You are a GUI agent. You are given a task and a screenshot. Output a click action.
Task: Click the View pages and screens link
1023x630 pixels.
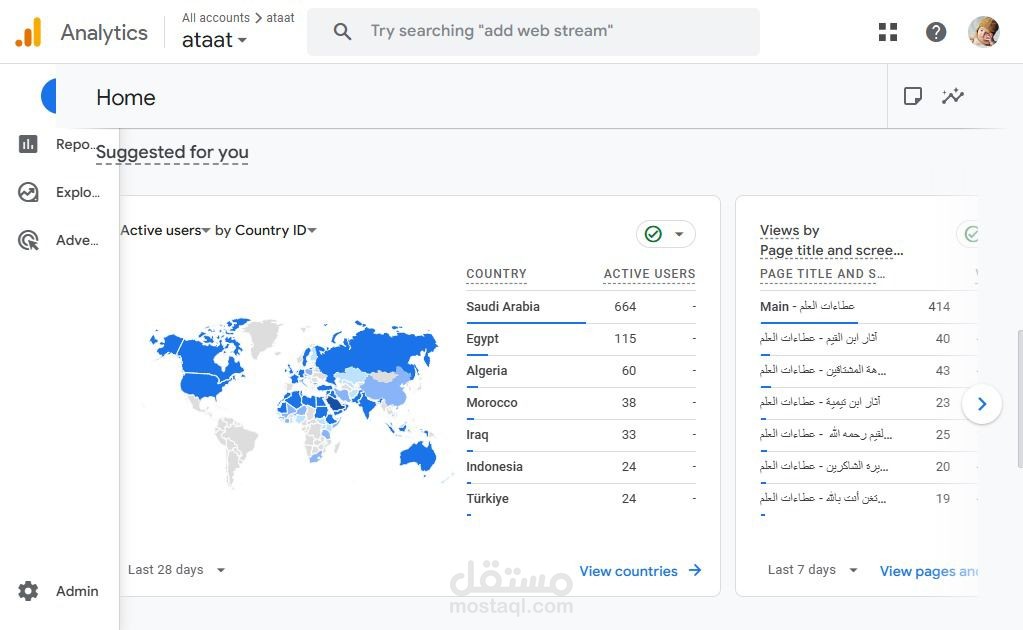[x=928, y=571]
